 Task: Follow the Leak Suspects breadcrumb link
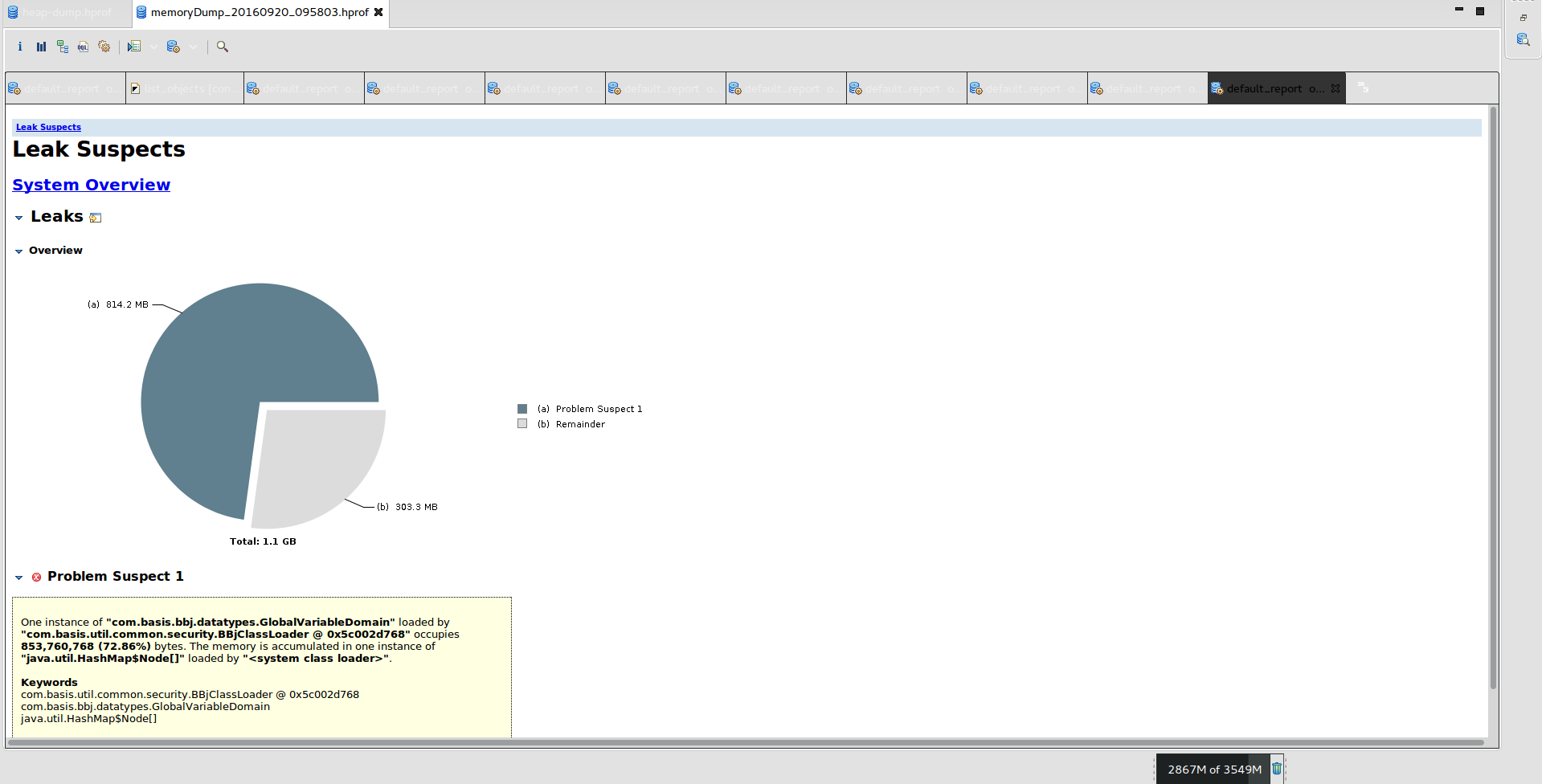click(x=48, y=127)
